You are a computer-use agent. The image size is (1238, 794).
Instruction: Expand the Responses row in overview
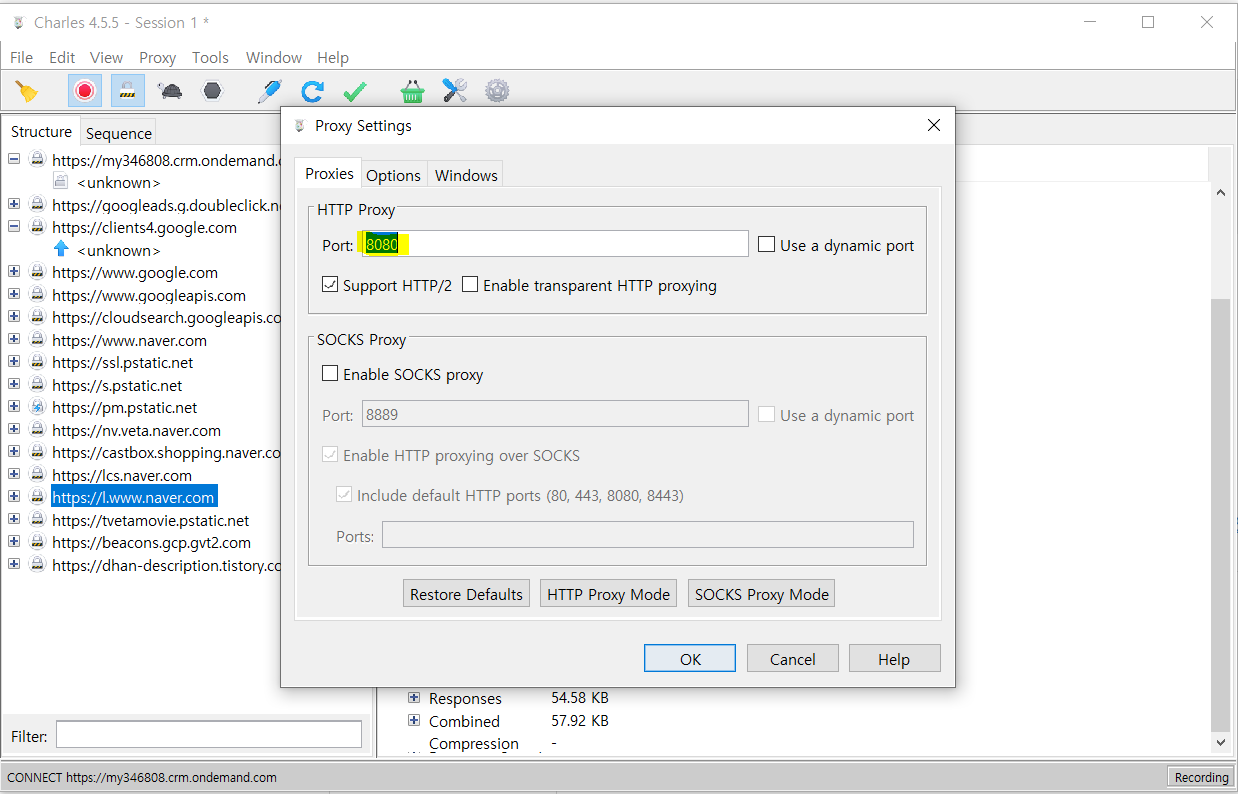click(414, 698)
